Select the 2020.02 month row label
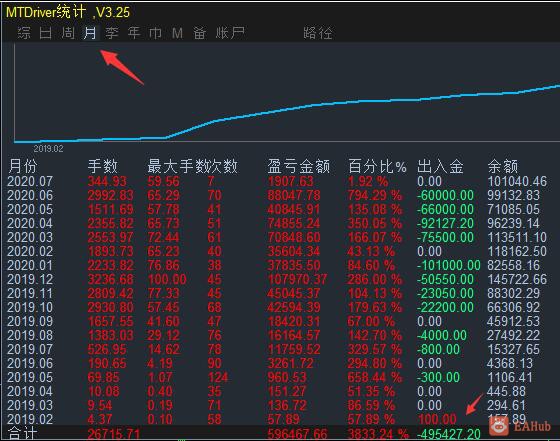 click(30, 251)
